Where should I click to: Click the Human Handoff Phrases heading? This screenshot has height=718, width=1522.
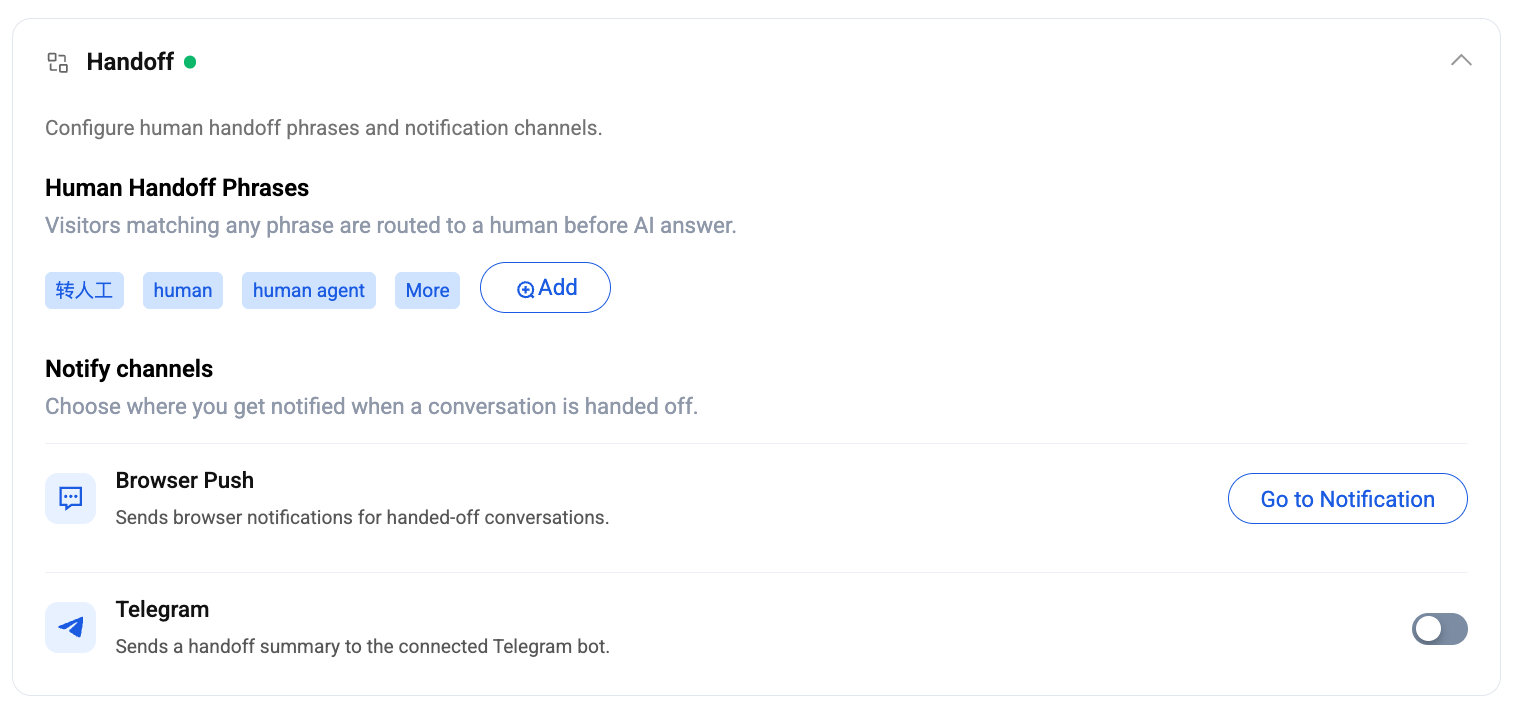tap(177, 188)
